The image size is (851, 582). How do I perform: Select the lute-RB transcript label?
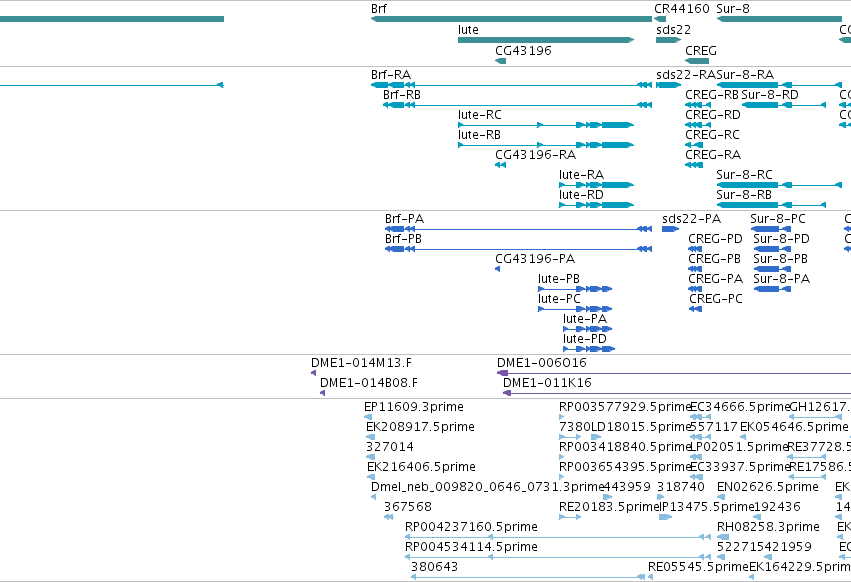click(x=479, y=135)
